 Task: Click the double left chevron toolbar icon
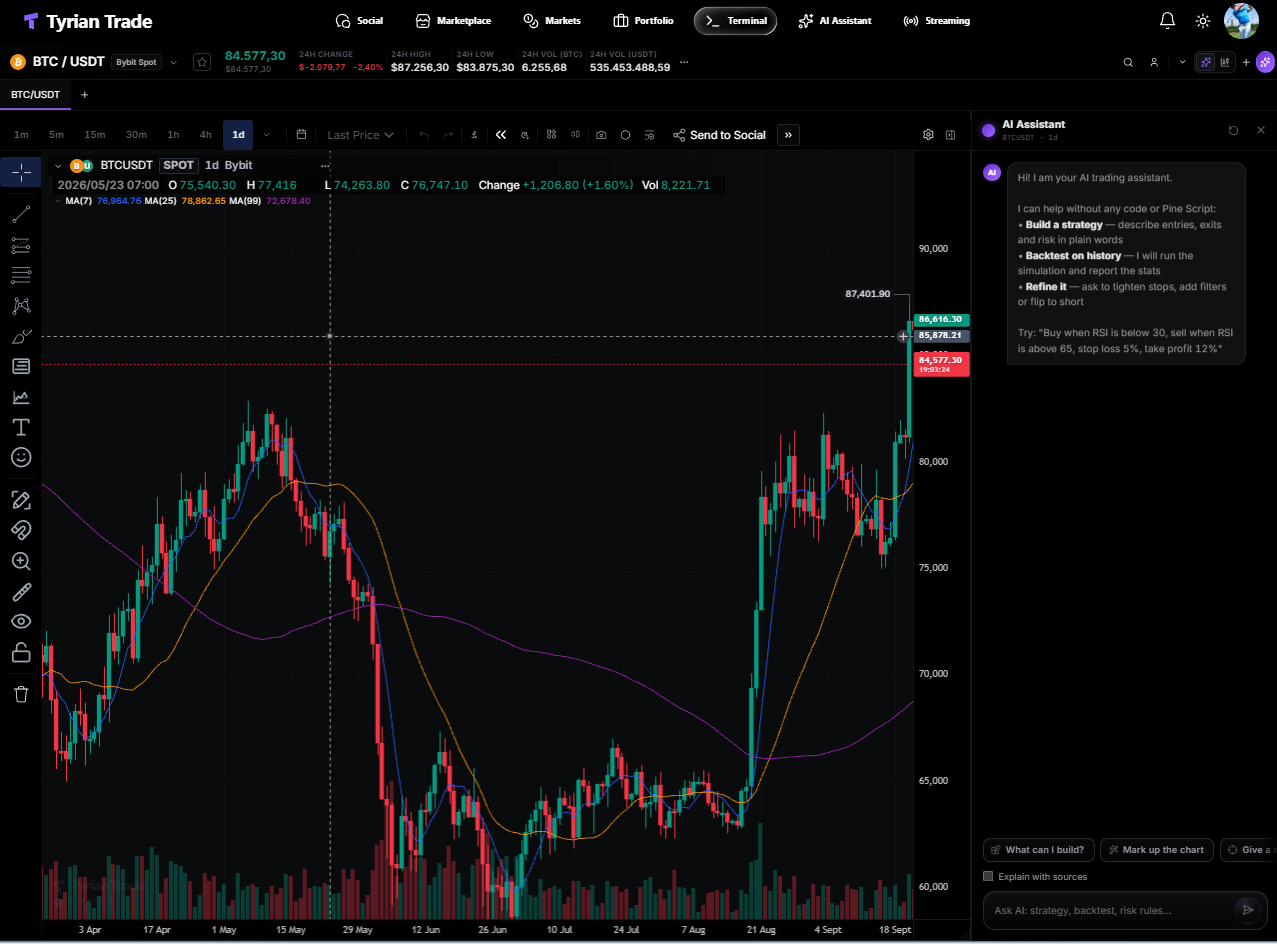[x=501, y=135]
